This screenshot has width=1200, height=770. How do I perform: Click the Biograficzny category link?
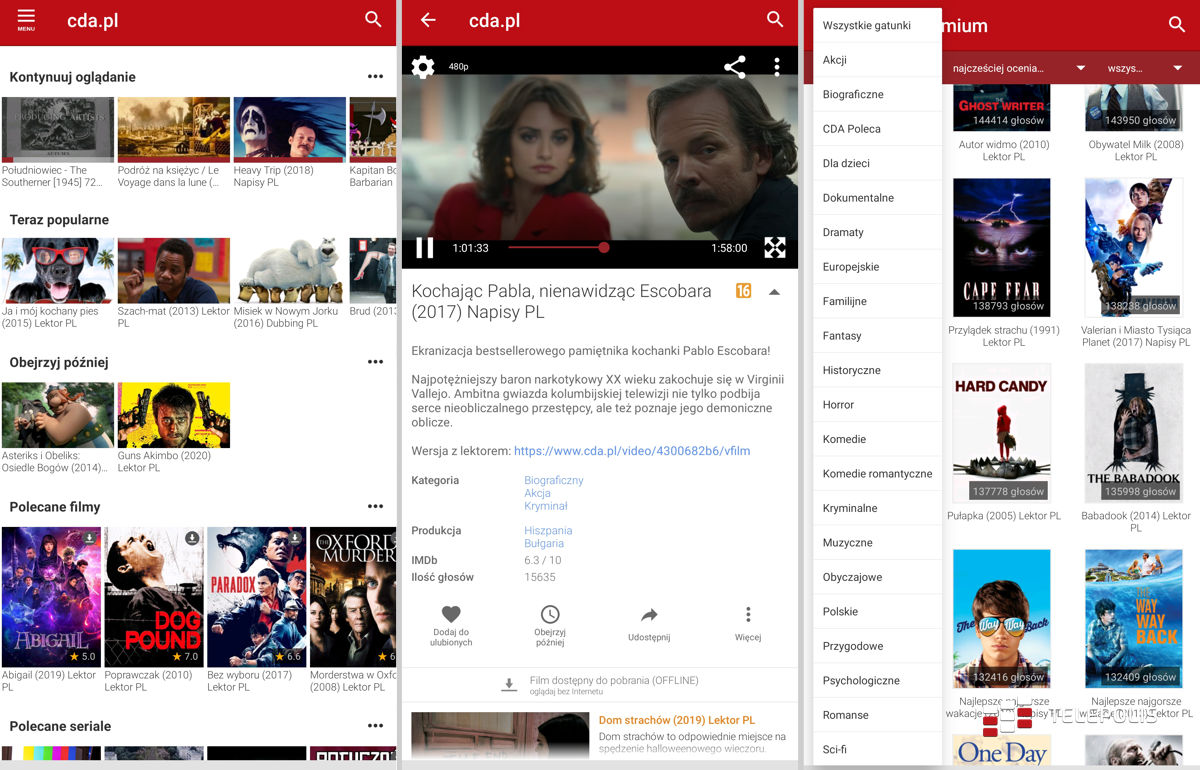(553, 480)
